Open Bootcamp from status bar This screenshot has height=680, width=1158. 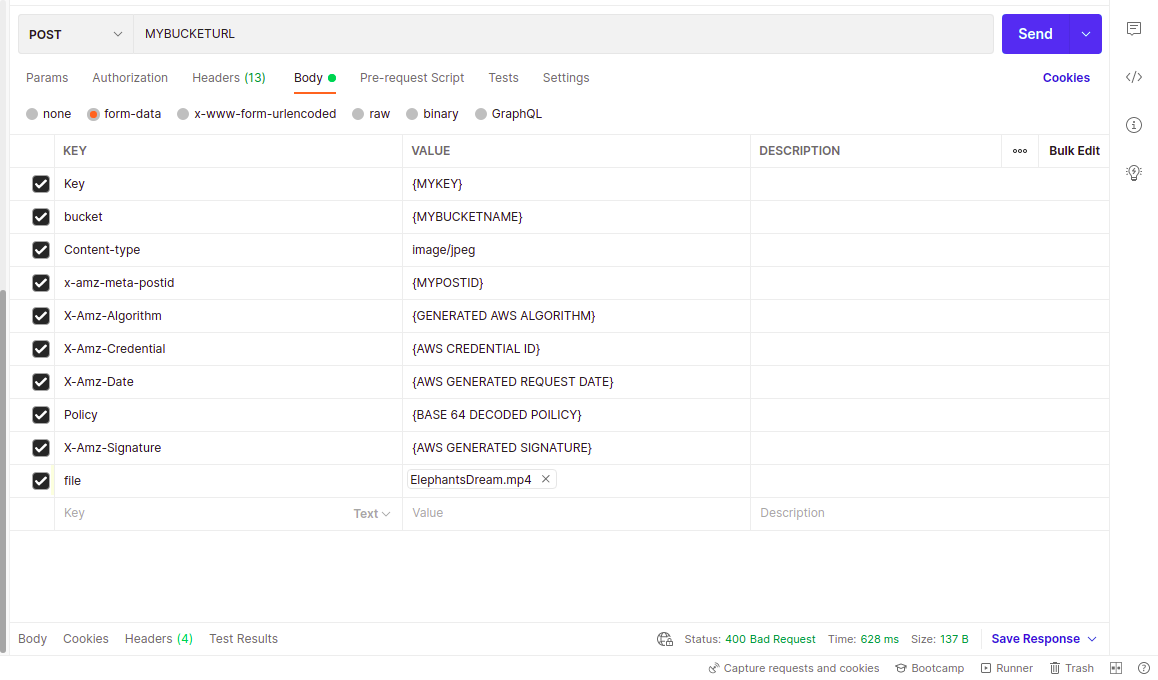point(930,668)
